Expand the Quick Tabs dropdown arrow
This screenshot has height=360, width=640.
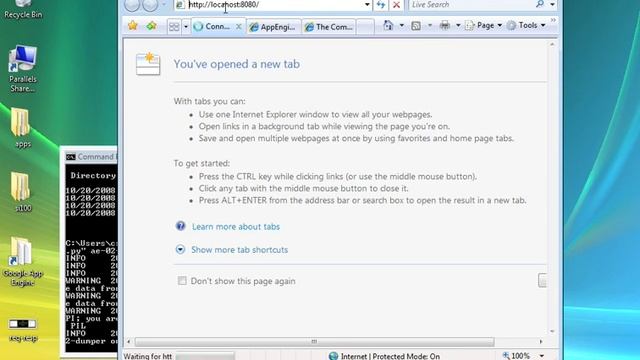tap(185, 27)
